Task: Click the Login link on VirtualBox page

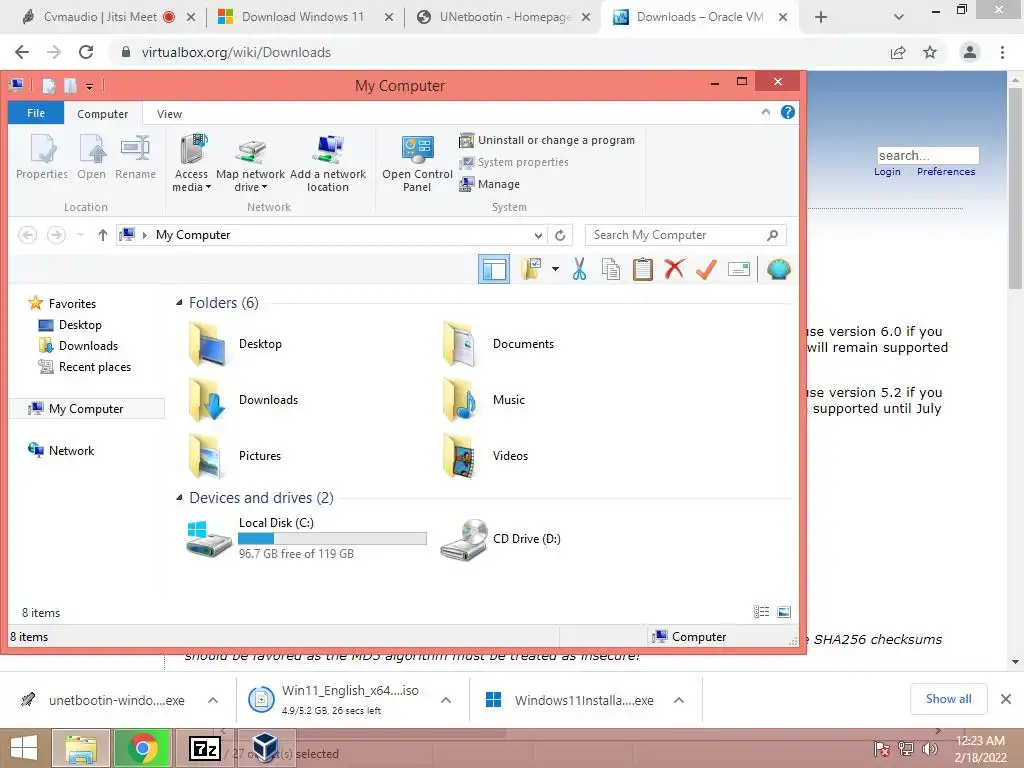Action: tap(887, 172)
